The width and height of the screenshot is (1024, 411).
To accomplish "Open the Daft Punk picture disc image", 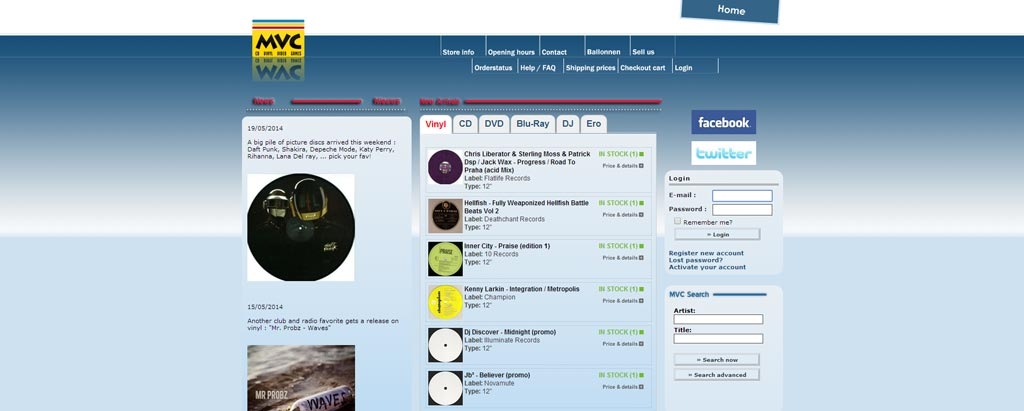I will click(x=301, y=227).
